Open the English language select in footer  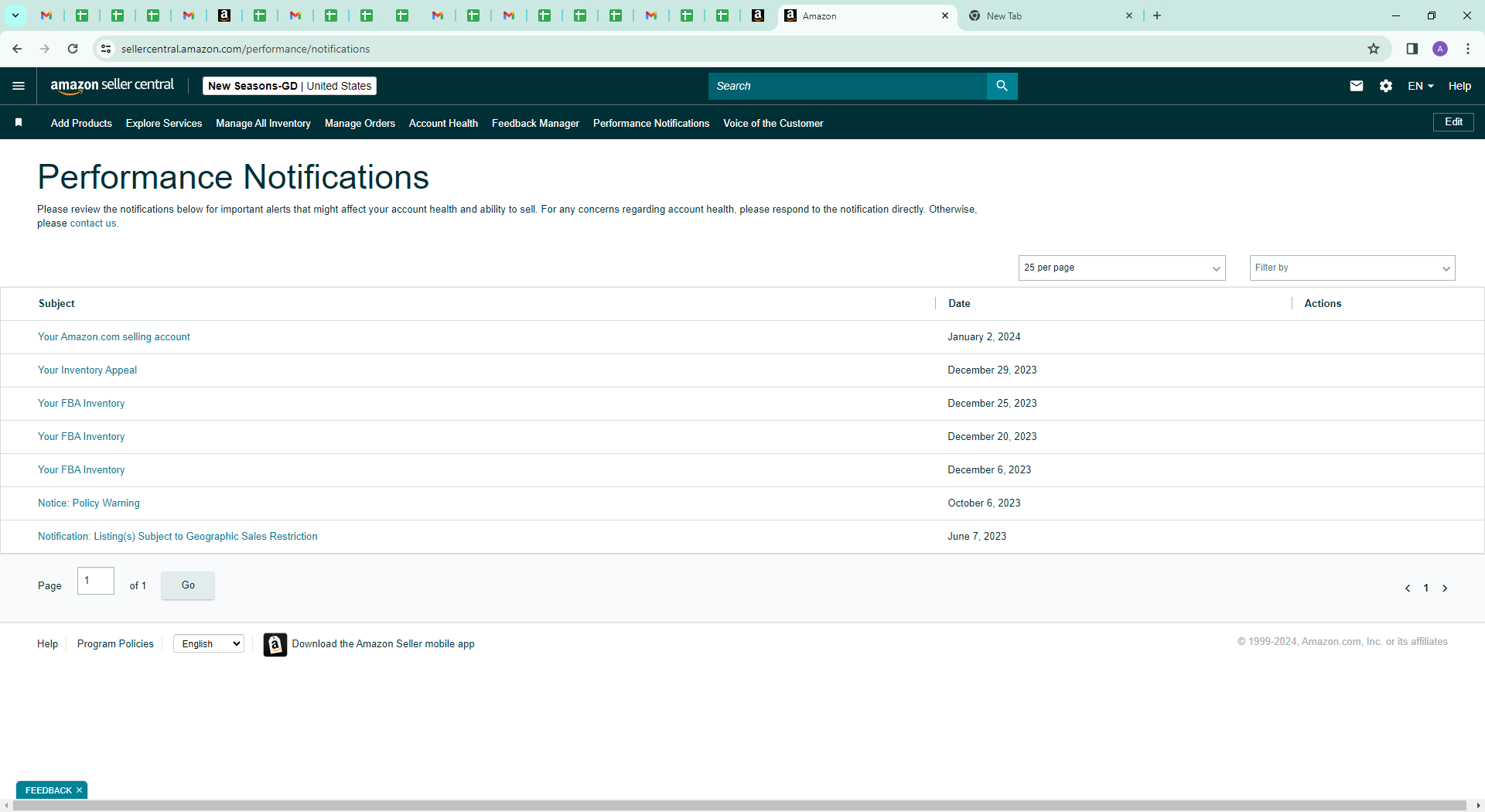[x=209, y=643]
